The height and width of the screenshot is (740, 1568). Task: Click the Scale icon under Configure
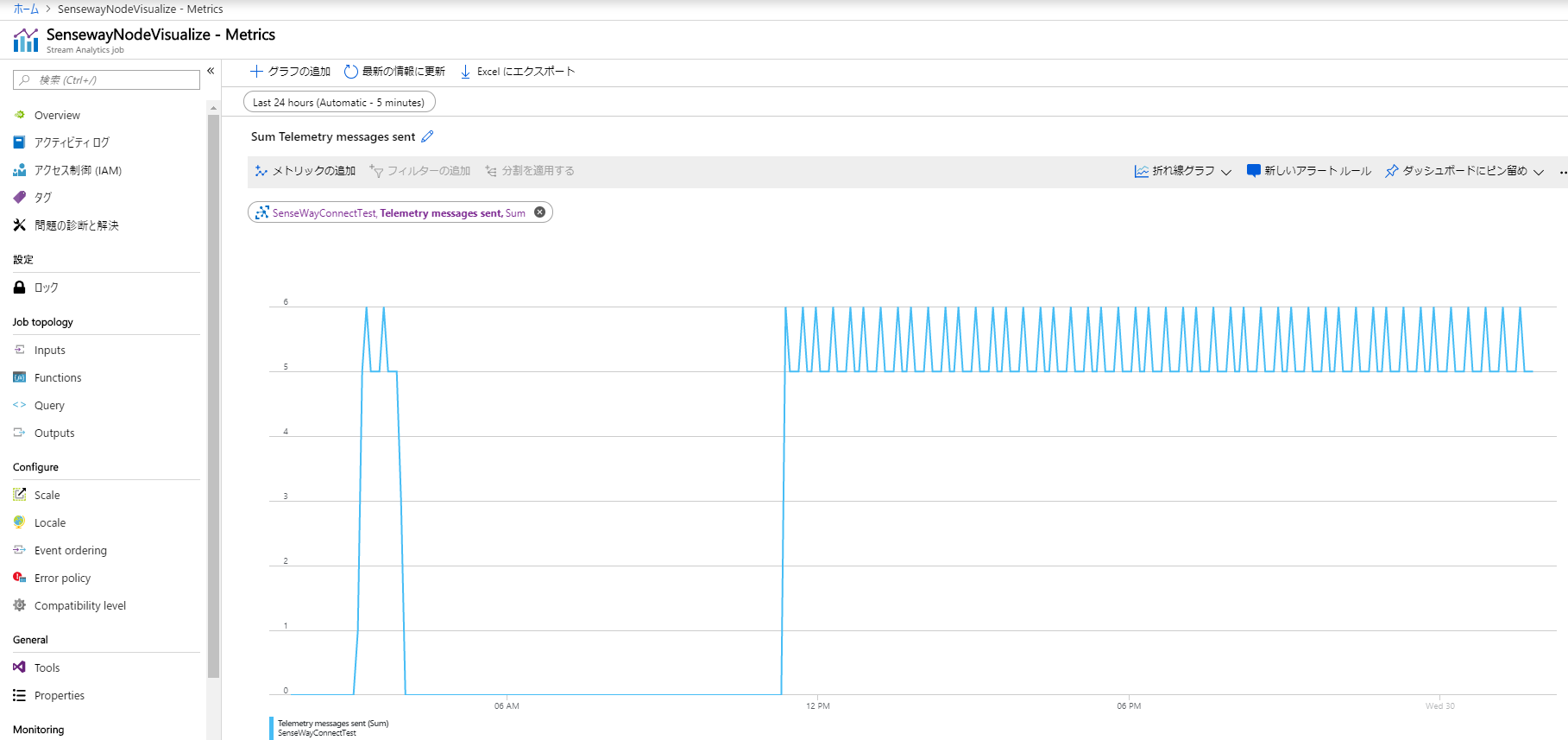[19, 495]
